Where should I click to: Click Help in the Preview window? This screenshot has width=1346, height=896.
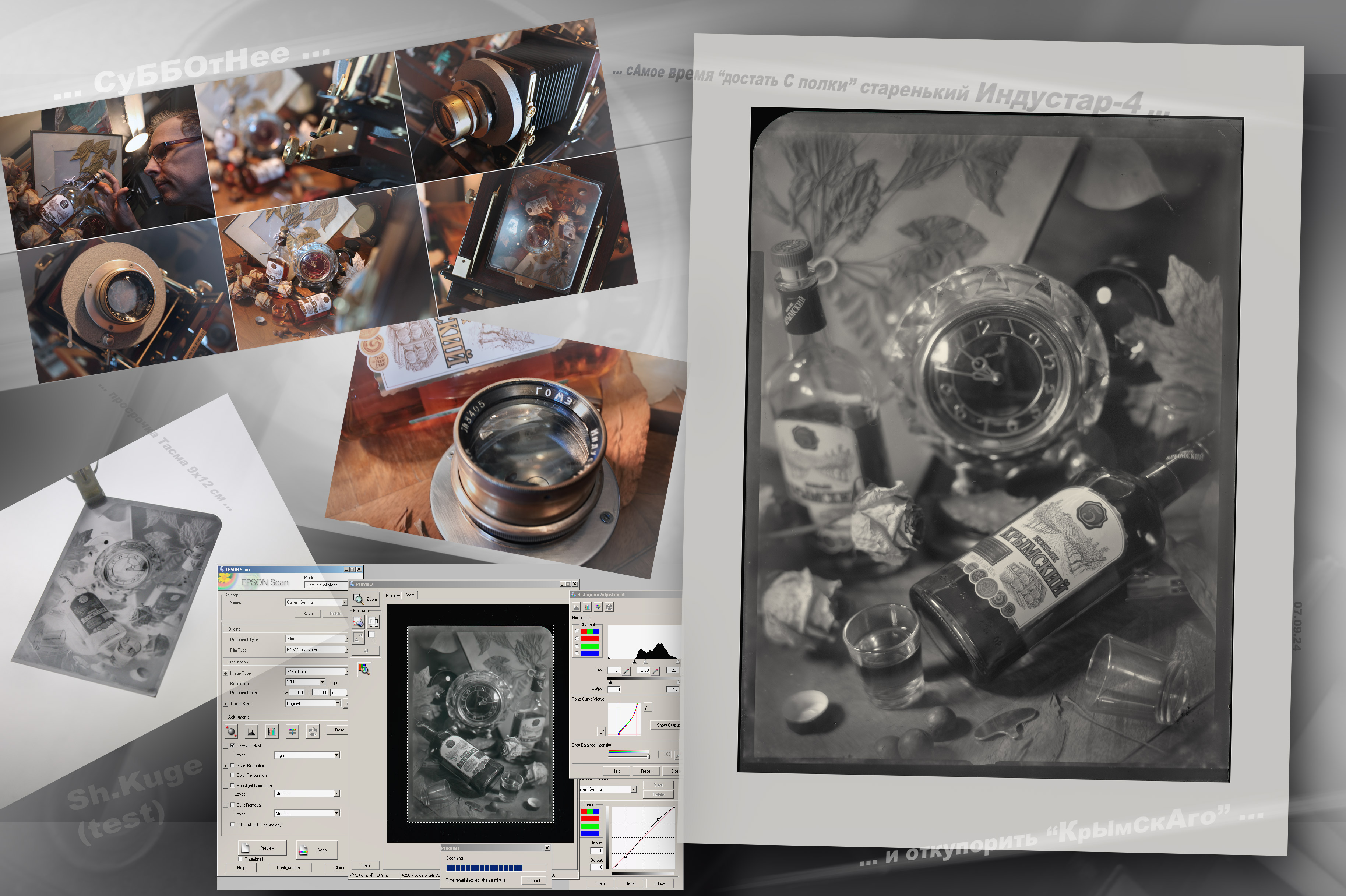(366, 866)
